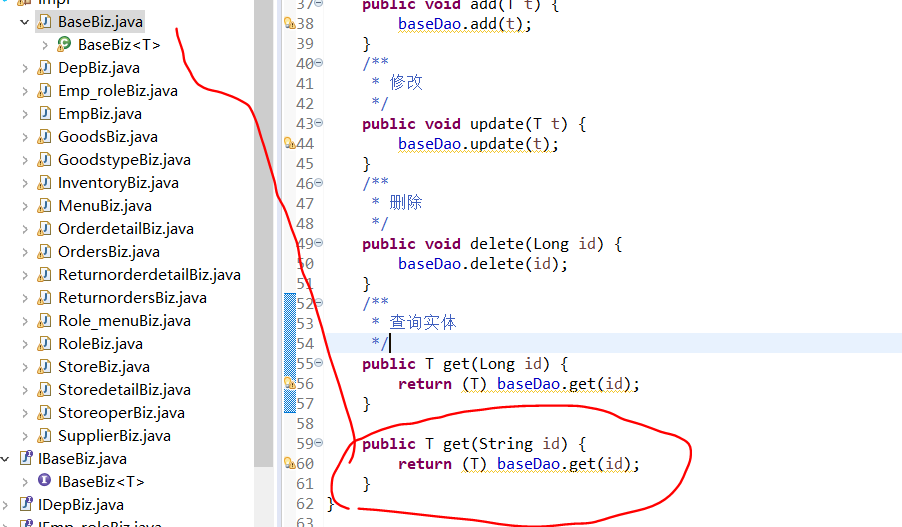902x527 pixels.
Task: Click the DepBiz.java file icon
Action: tap(44, 68)
